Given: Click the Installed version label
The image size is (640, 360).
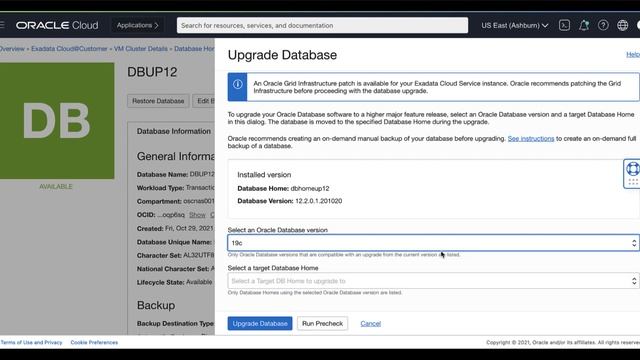Looking at the screenshot, I should (x=264, y=175).
